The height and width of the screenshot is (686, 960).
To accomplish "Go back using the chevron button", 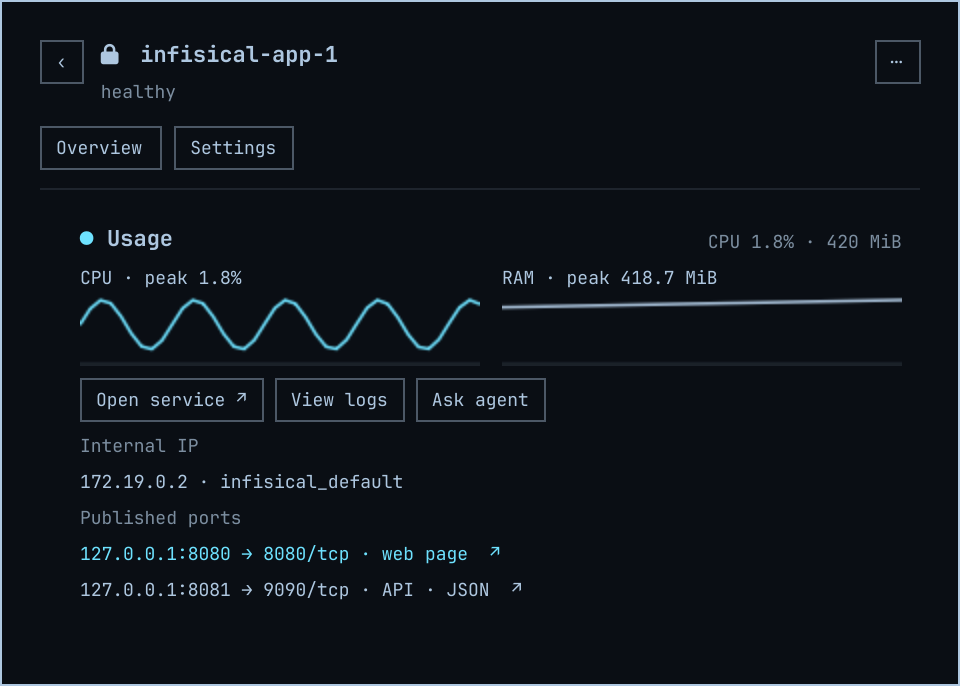I will [x=62, y=62].
